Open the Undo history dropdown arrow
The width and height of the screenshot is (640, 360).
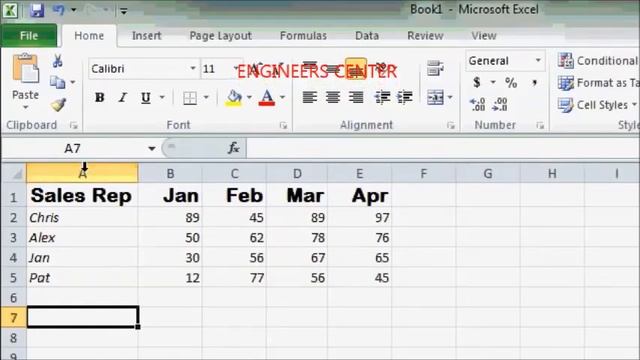tap(73, 10)
